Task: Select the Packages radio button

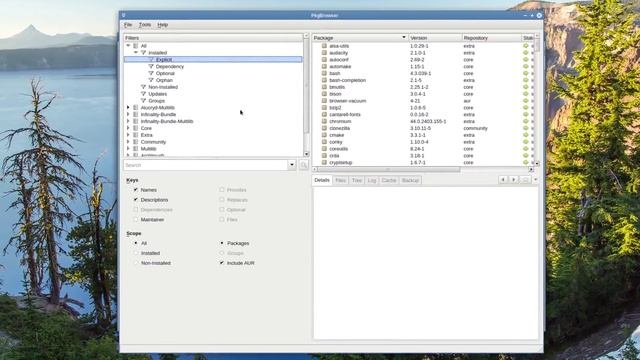Action: pos(222,243)
